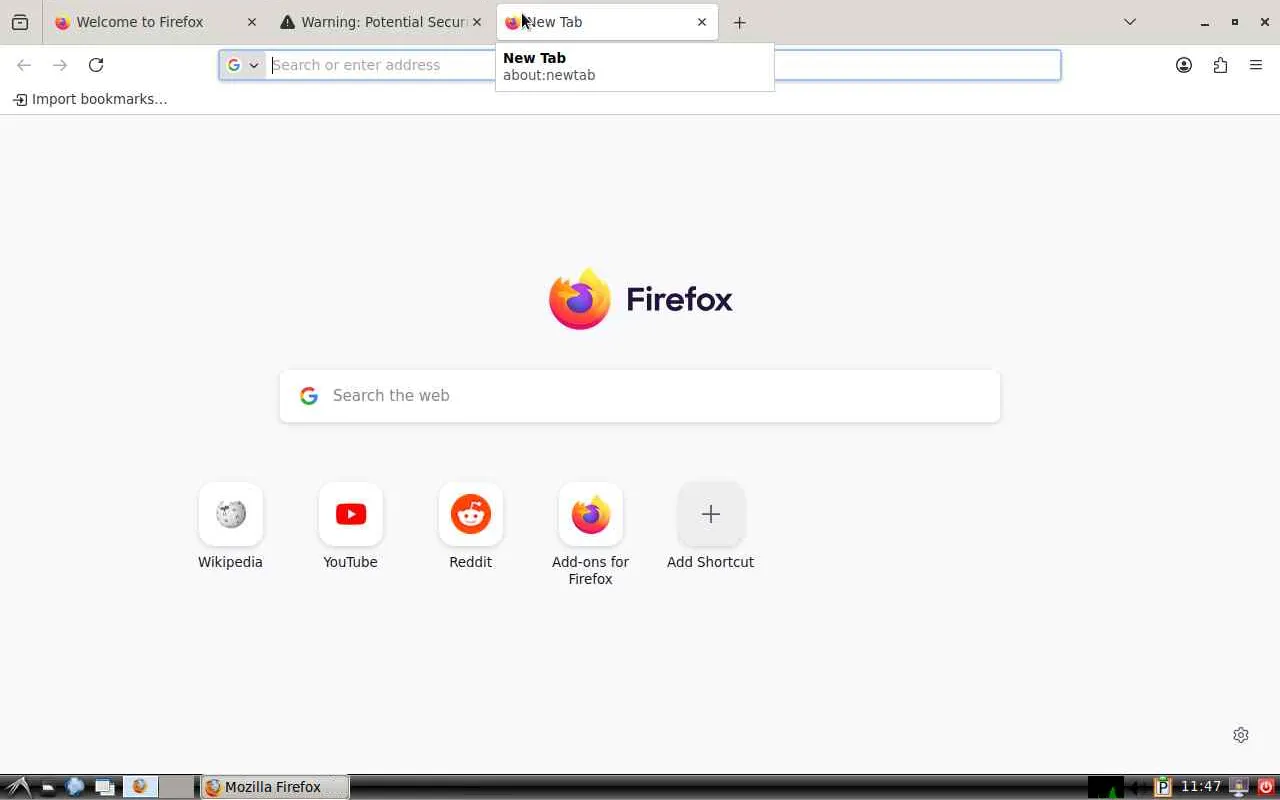Close the New Tab tab
Viewport: 1280px width, 800px height.
click(702, 22)
